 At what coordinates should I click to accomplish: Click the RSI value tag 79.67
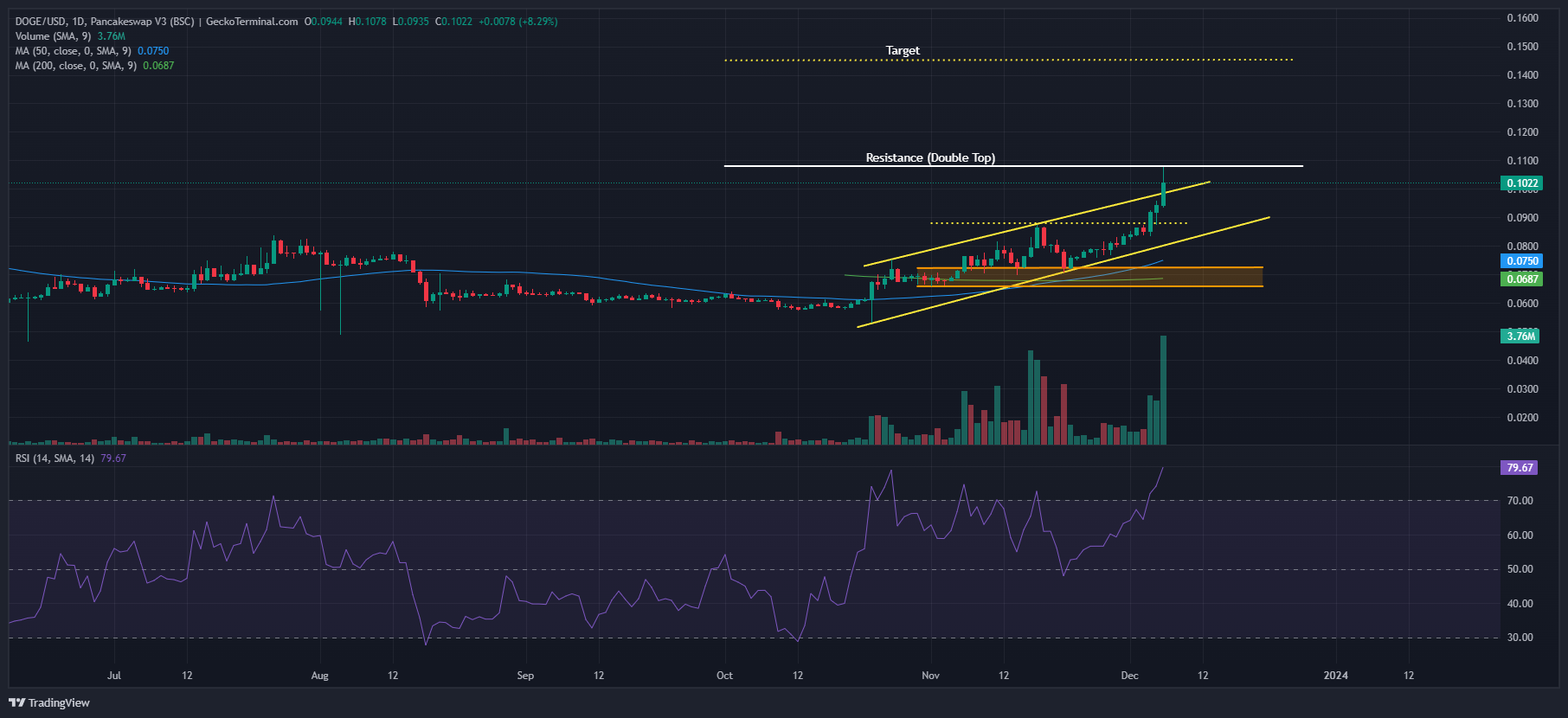(x=1519, y=468)
